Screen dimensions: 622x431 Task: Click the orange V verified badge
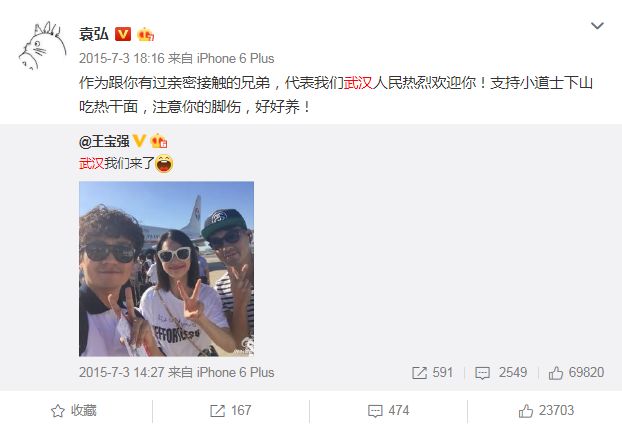pyautogui.click(x=123, y=34)
